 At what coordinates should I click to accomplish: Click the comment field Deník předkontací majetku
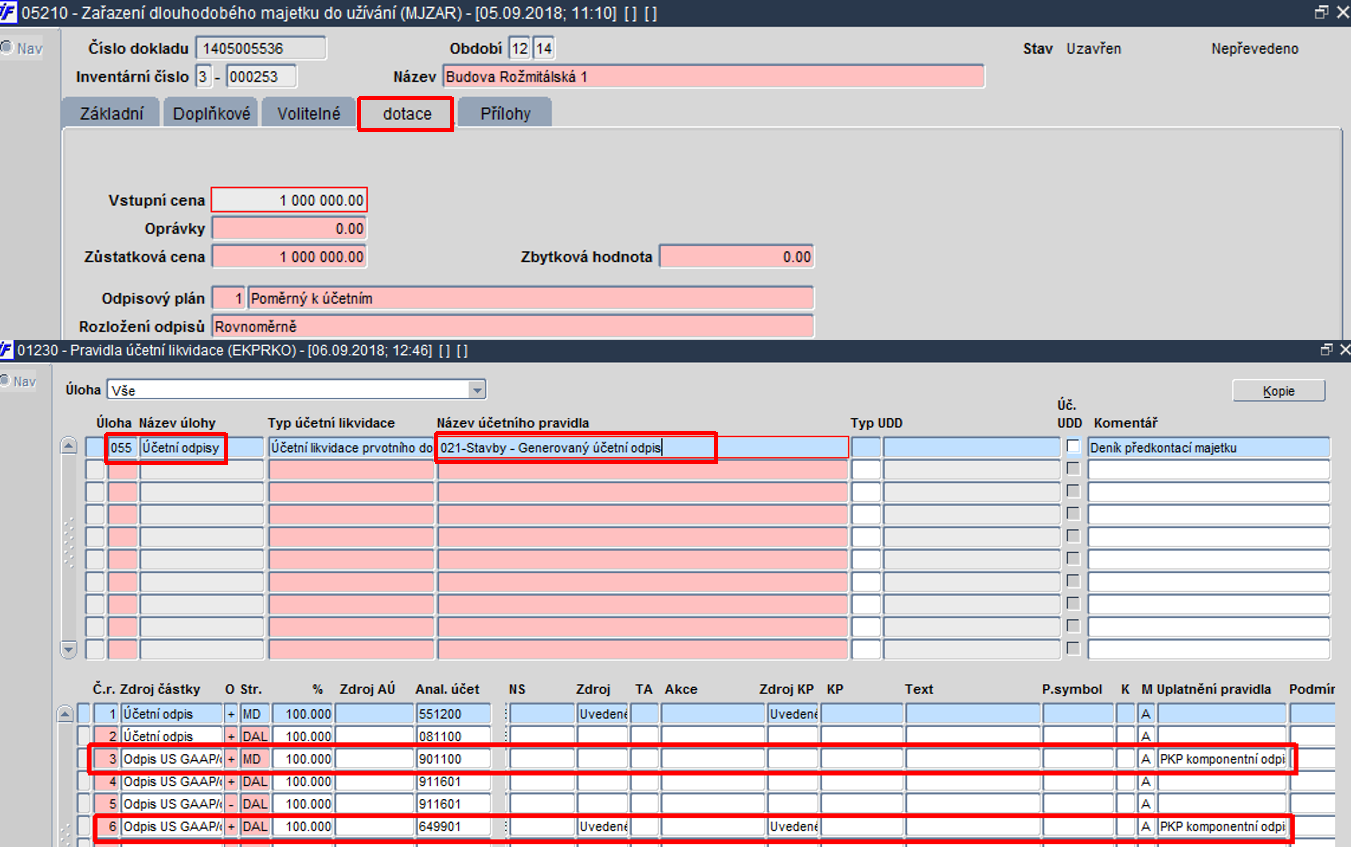point(1209,447)
